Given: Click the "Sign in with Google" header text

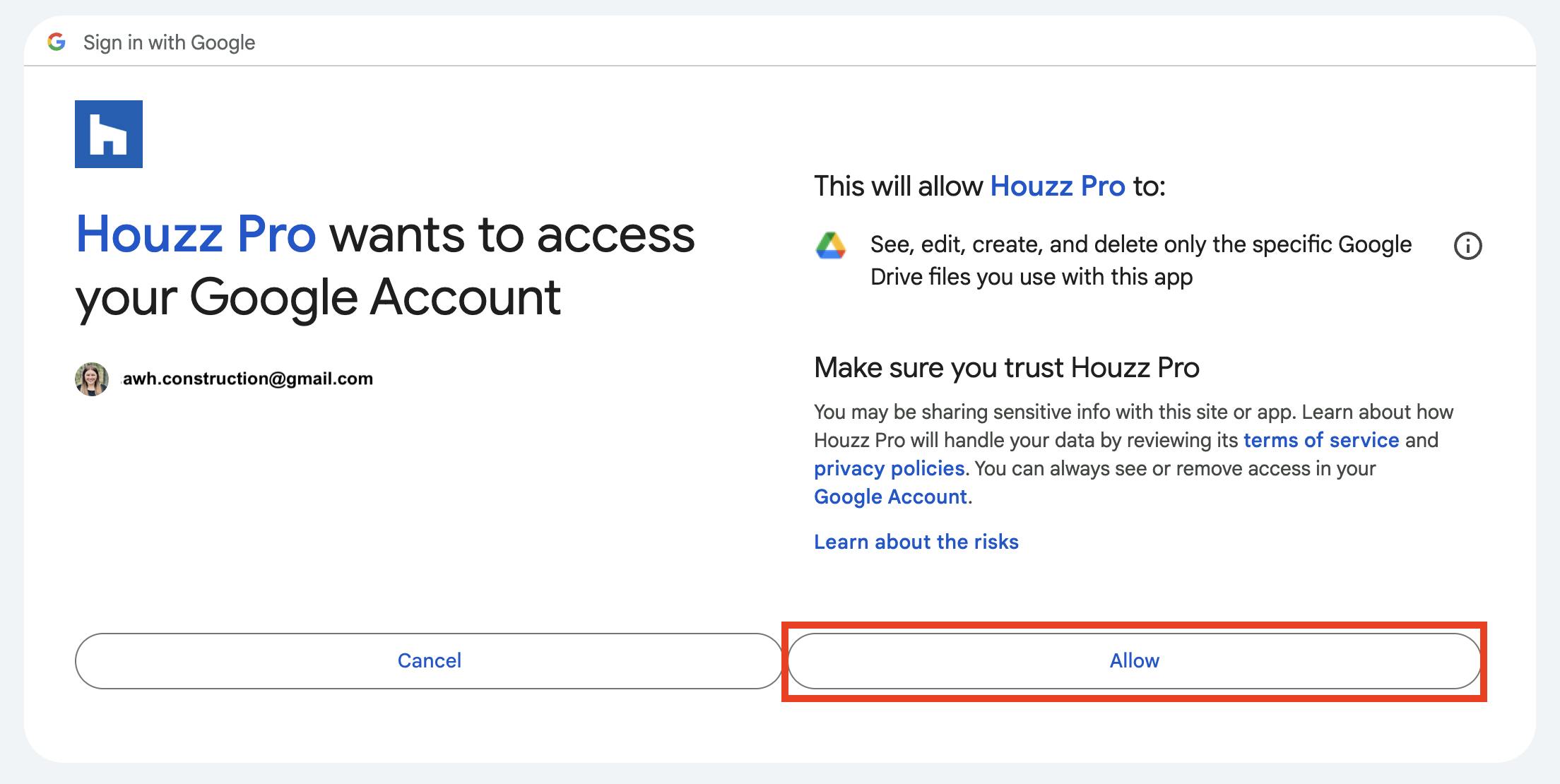Looking at the screenshot, I should coord(169,42).
